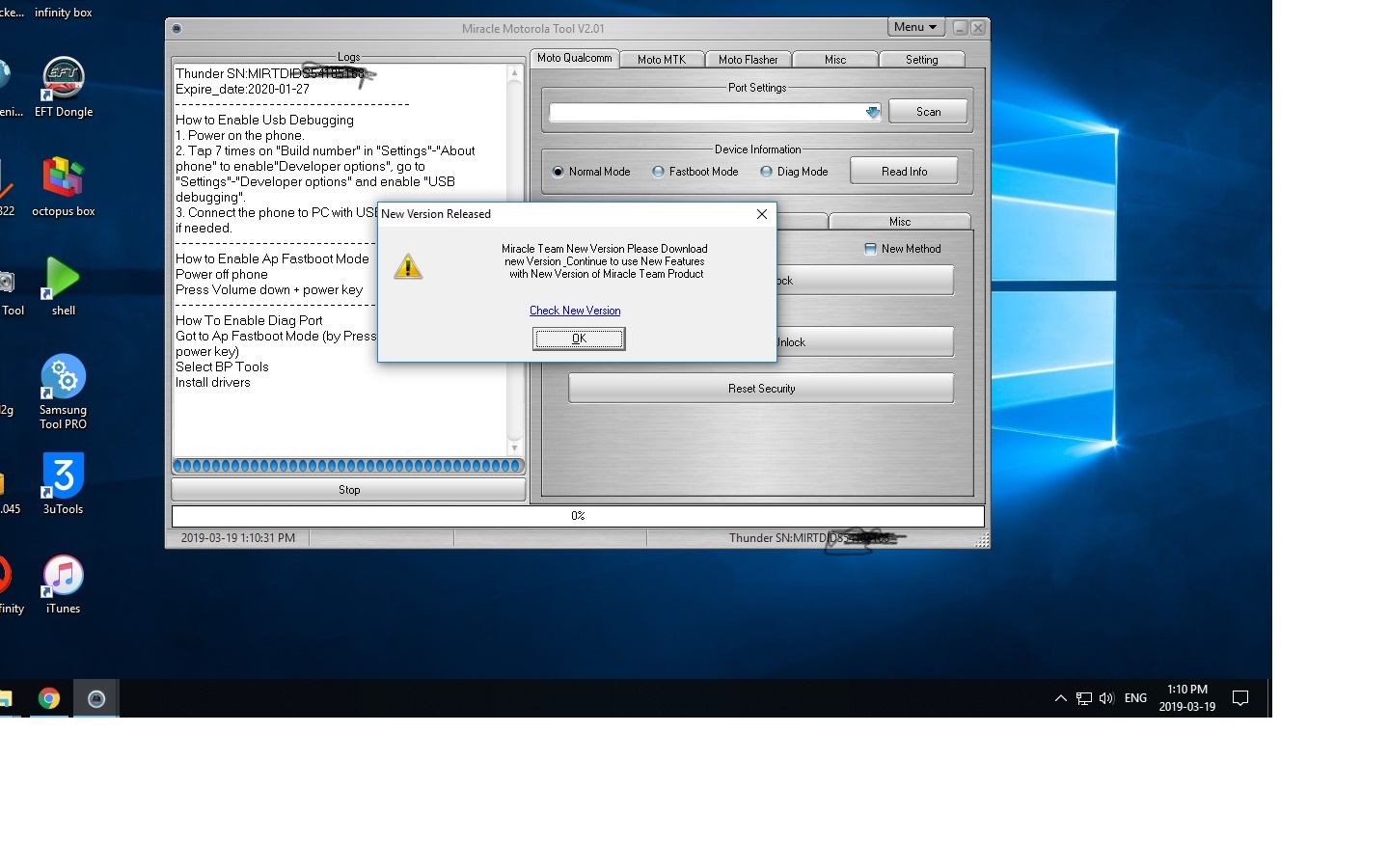Open the taskbar clock showing 1:10 PM
1389x868 pixels.
1187,698
